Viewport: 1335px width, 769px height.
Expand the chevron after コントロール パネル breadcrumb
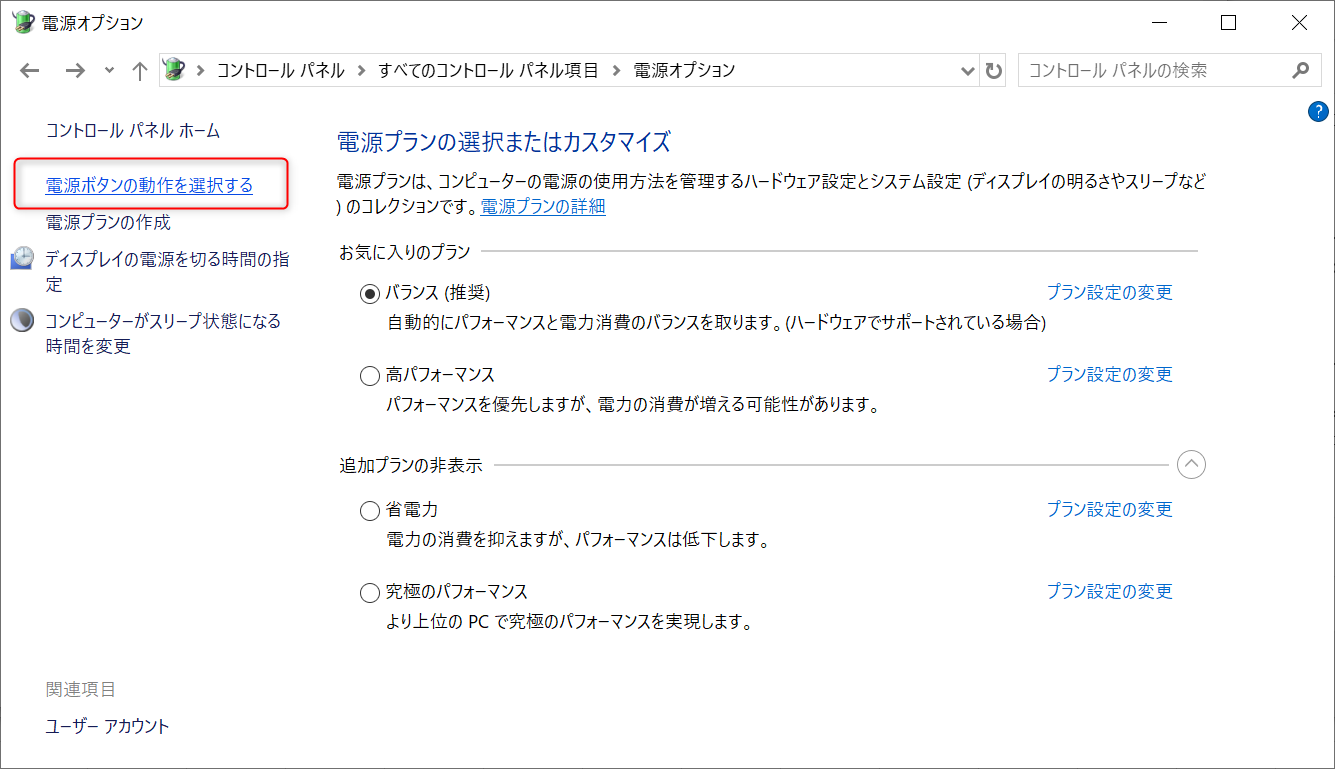tap(362, 71)
